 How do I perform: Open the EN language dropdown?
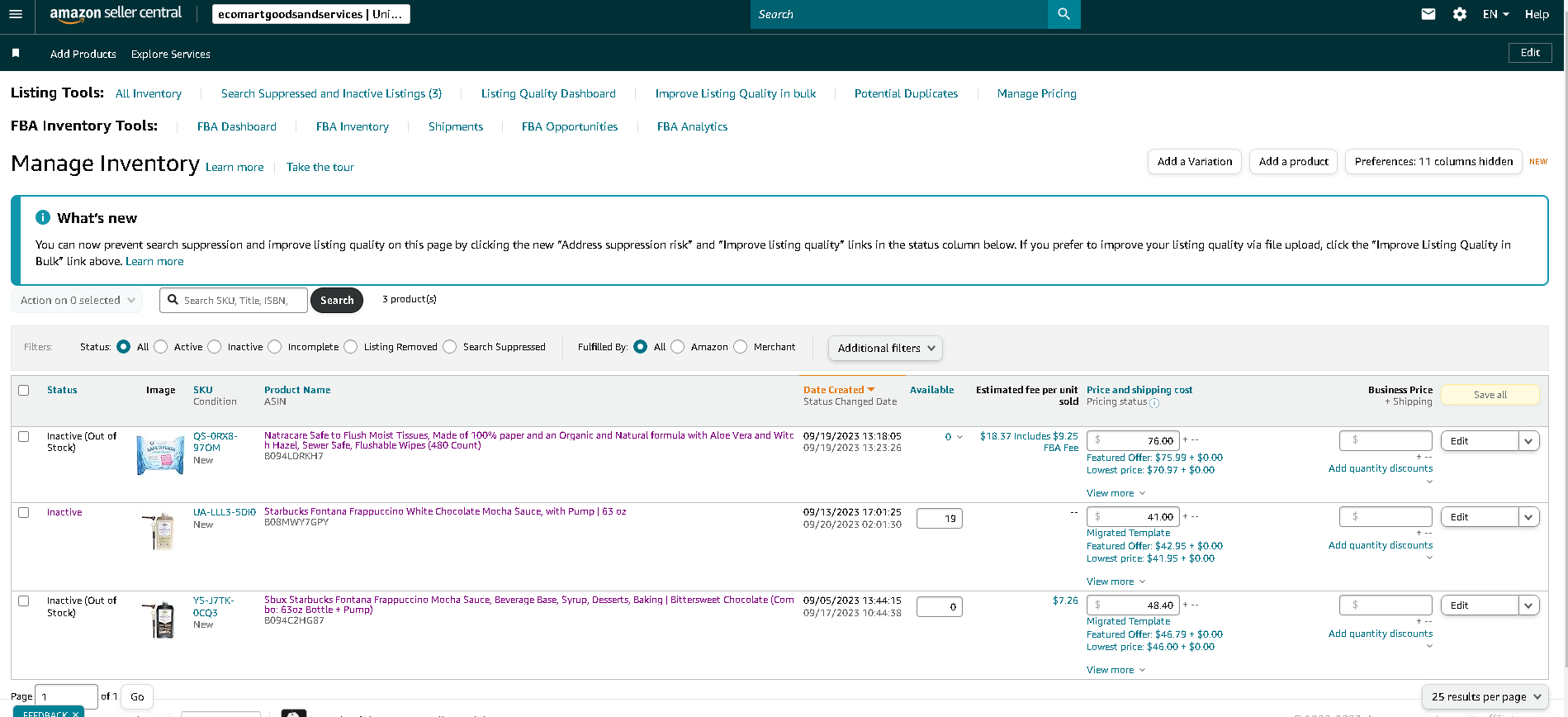click(1495, 14)
